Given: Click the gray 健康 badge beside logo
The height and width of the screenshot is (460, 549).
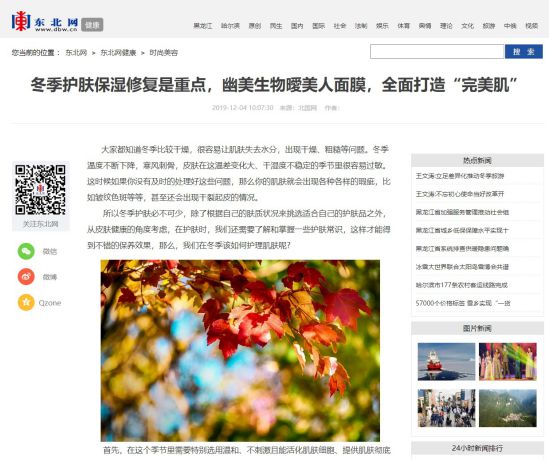Looking at the screenshot, I should [92, 25].
